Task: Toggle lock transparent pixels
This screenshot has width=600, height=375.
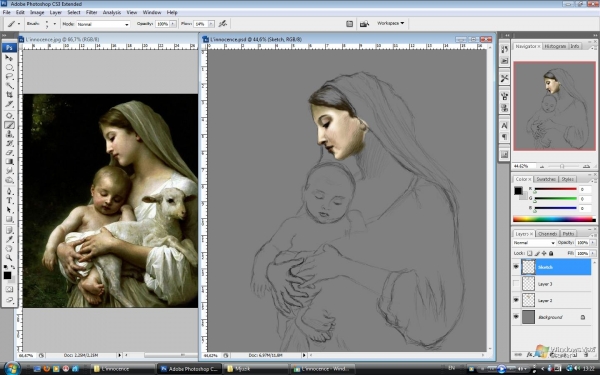Action: [530, 253]
